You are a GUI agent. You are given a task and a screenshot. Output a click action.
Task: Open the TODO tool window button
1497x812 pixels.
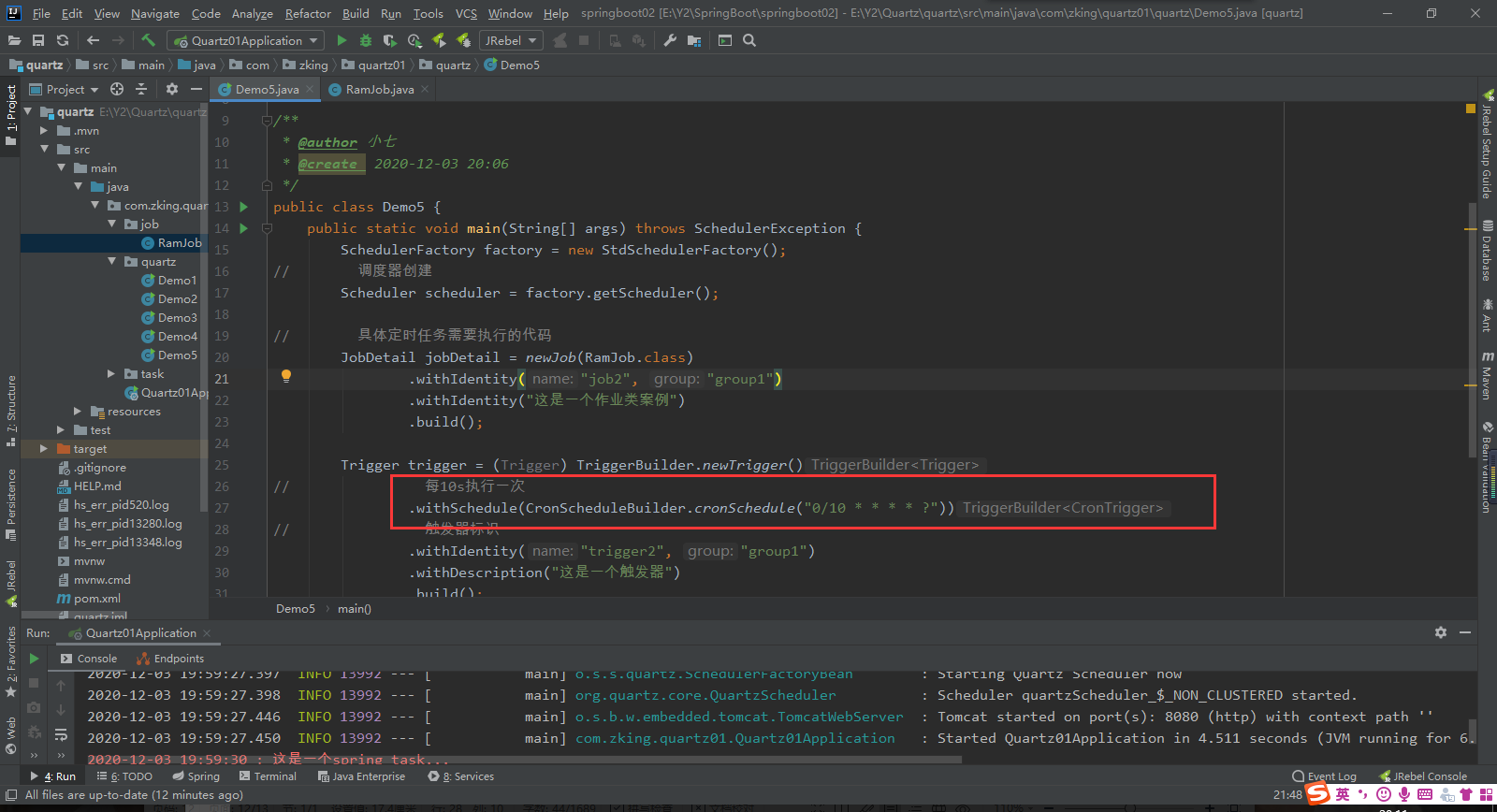(124, 776)
